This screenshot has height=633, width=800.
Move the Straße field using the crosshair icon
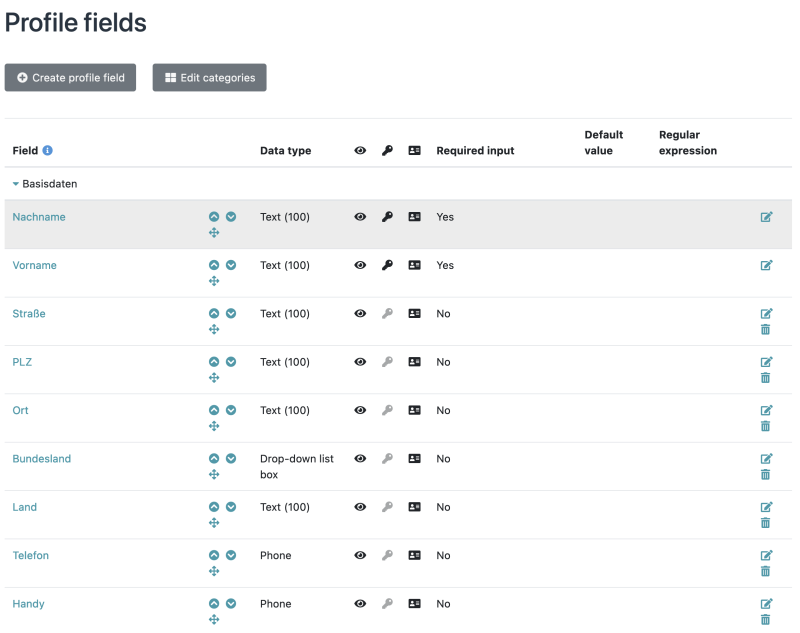214,329
